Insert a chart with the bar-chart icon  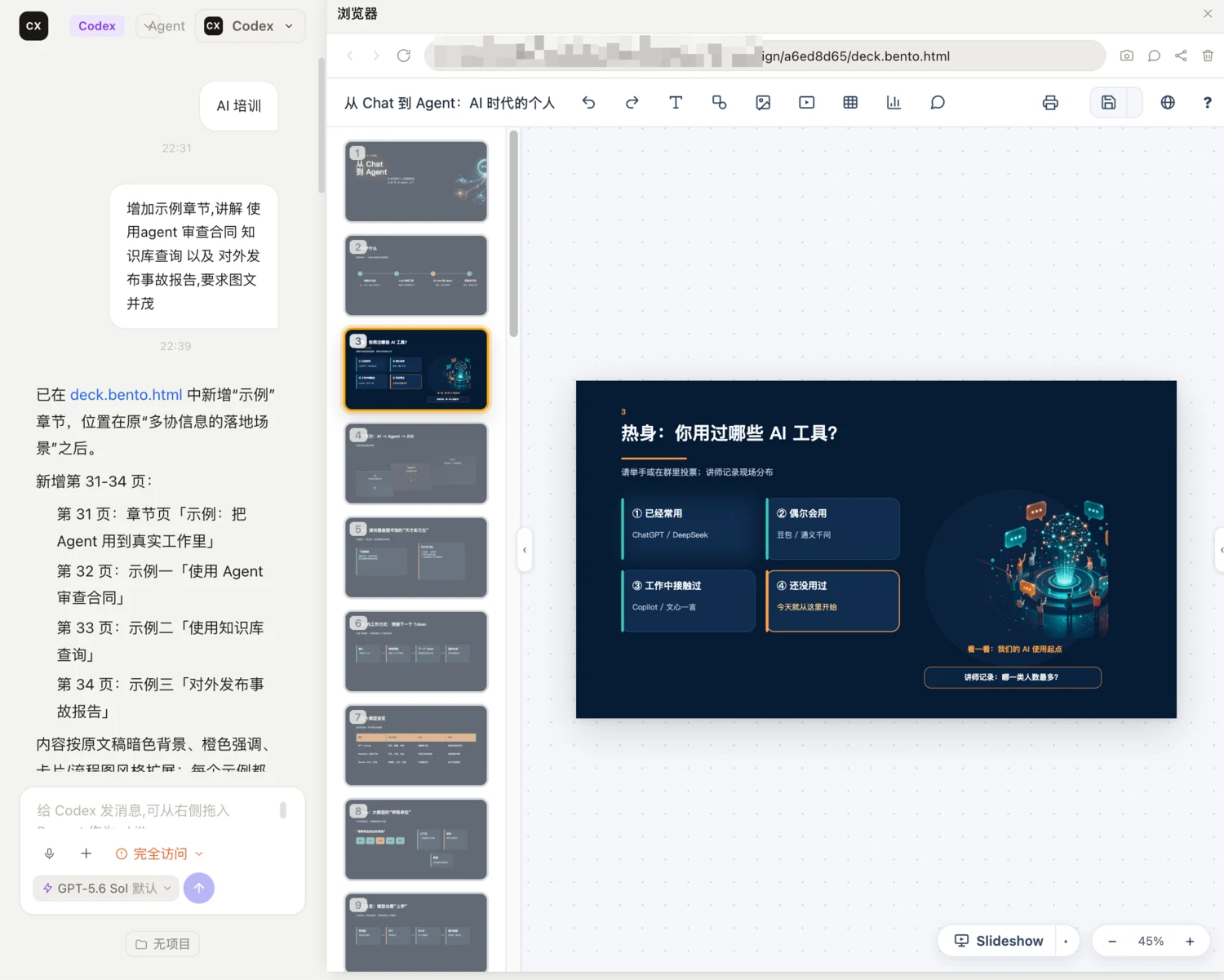[x=894, y=103]
